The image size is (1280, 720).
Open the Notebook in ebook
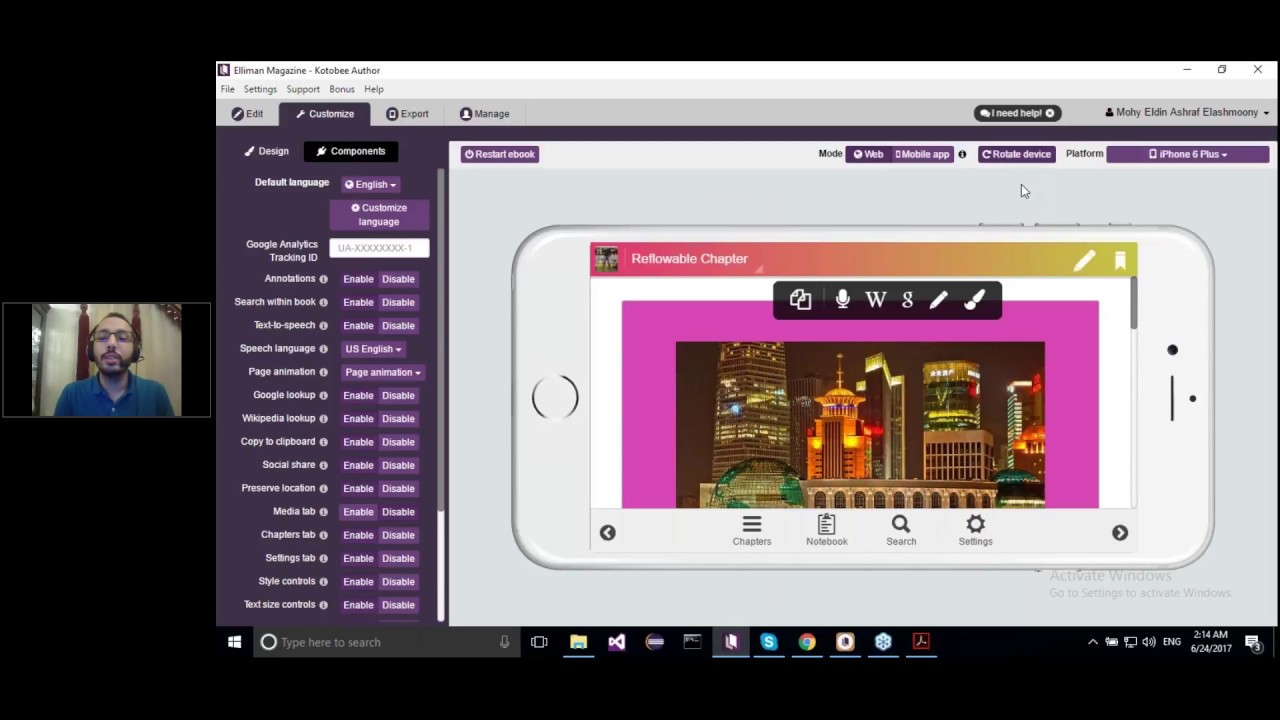pos(826,530)
